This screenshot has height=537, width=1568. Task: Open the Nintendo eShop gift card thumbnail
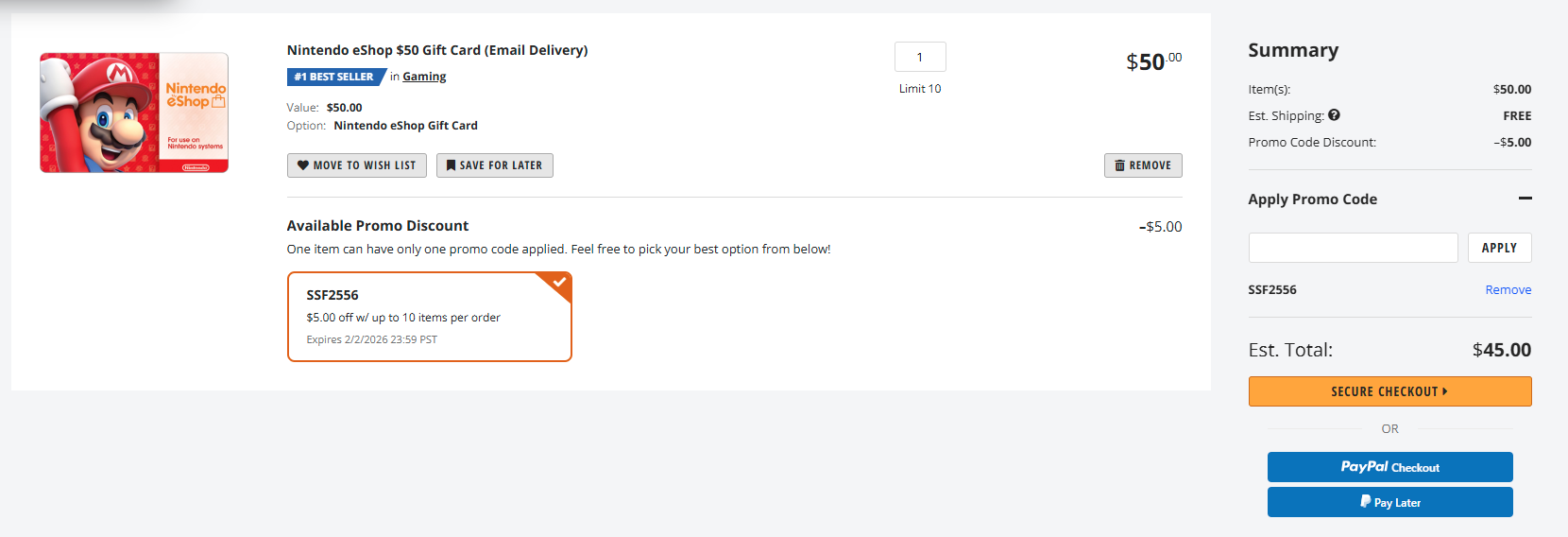pos(134,113)
